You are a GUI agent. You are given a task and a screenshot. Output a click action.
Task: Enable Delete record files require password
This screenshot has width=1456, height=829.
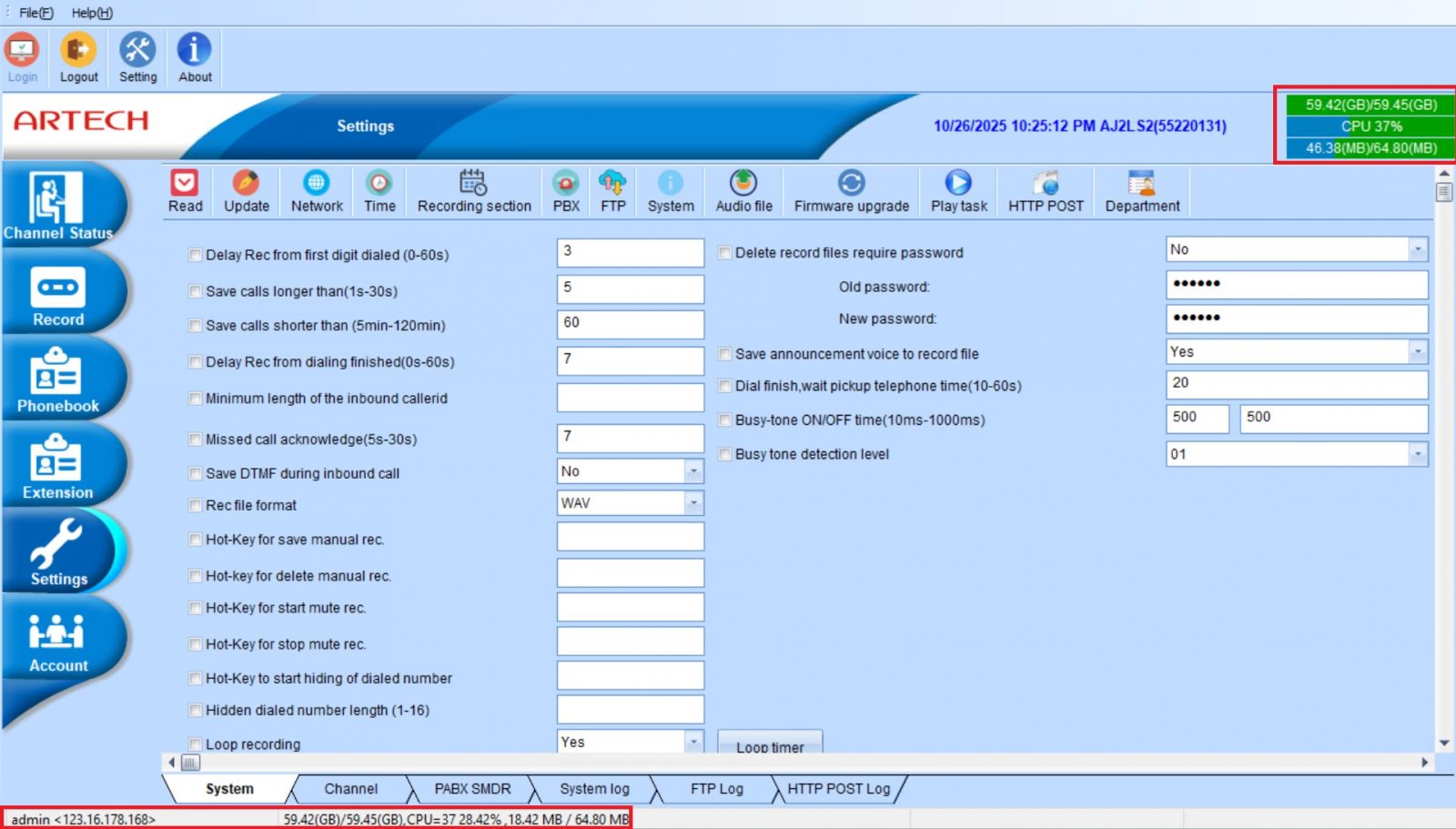723,253
